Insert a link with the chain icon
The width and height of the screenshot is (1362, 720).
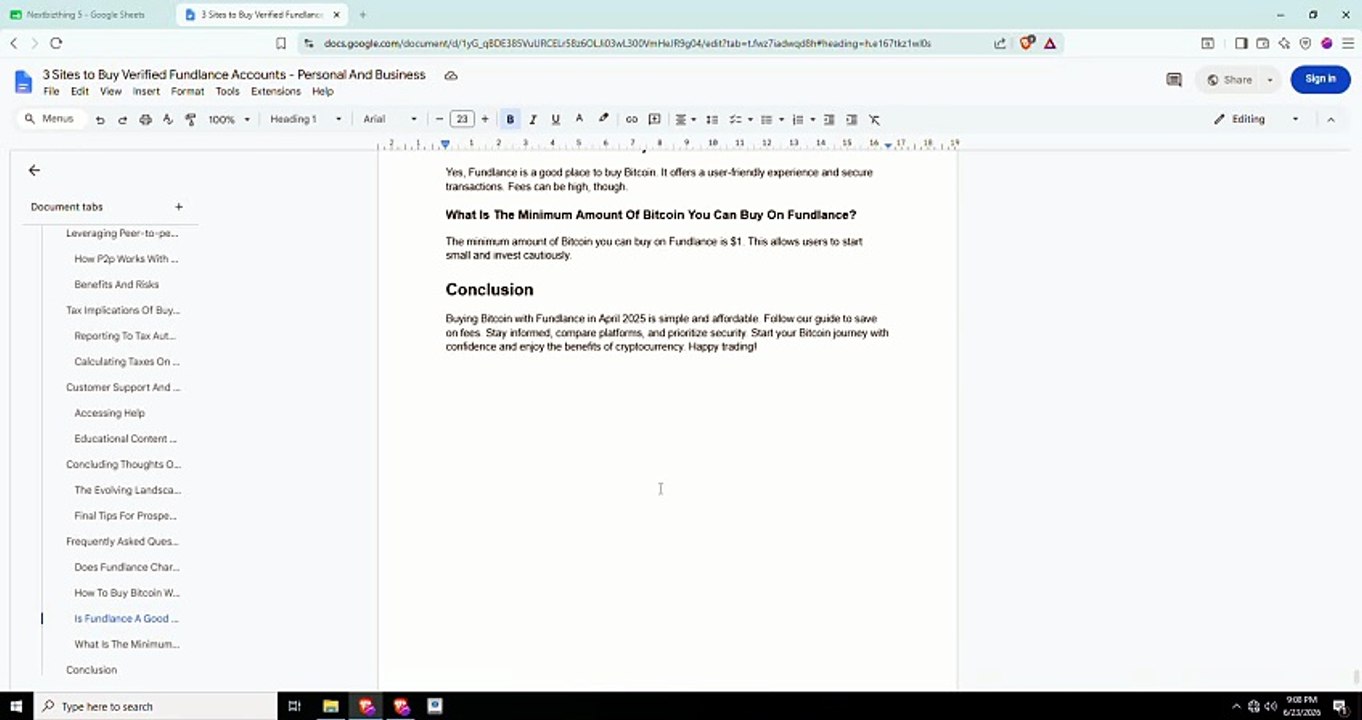[631, 120]
